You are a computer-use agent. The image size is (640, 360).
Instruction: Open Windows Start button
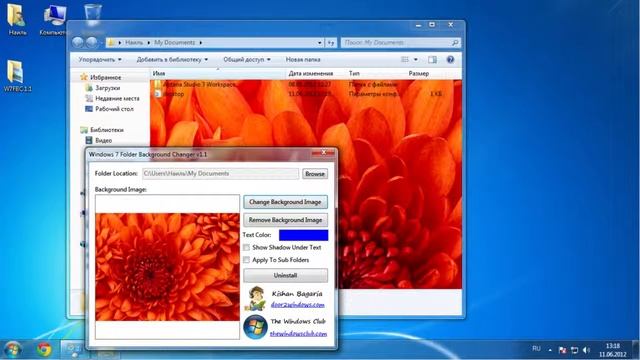tap(12, 350)
